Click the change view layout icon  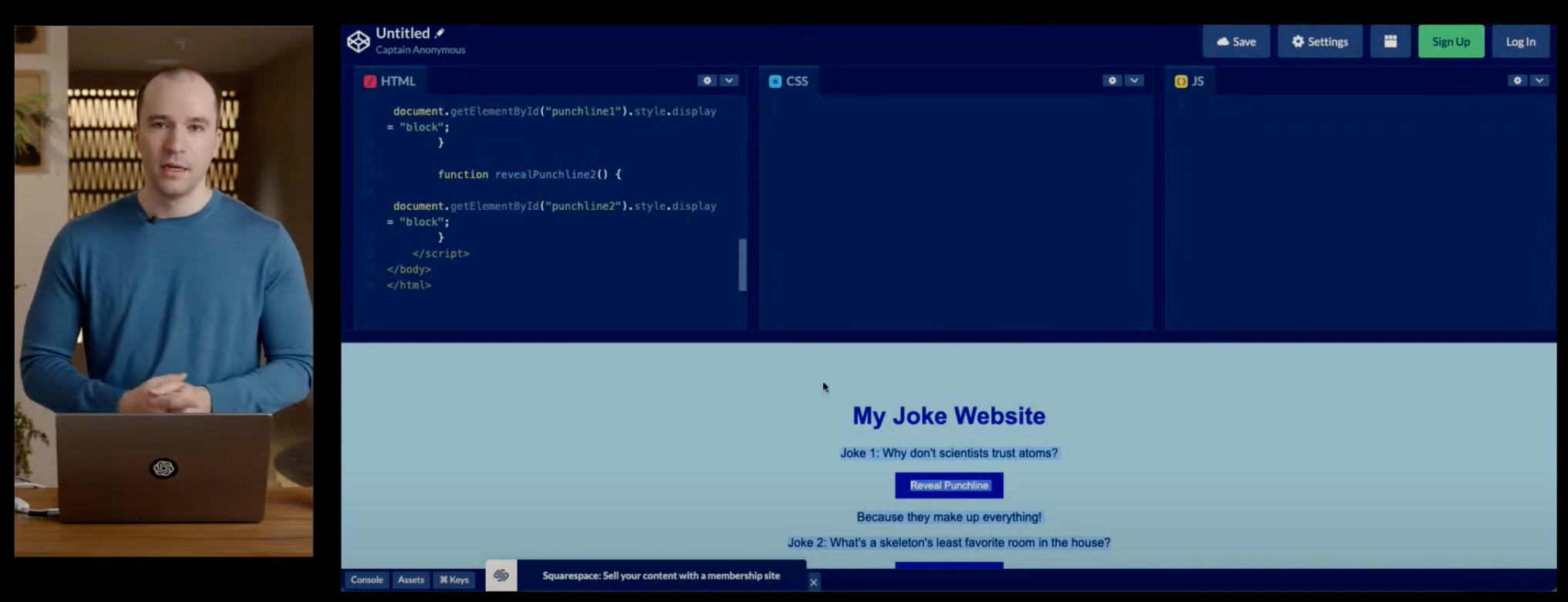(x=1390, y=42)
